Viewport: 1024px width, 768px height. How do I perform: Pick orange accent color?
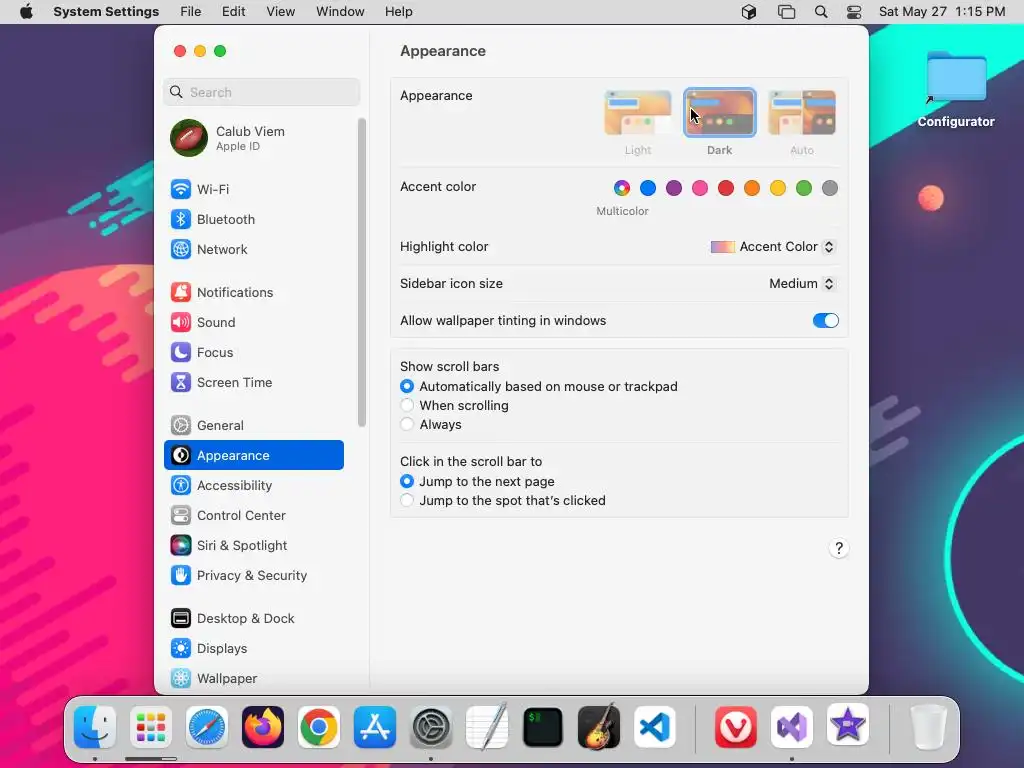click(752, 188)
